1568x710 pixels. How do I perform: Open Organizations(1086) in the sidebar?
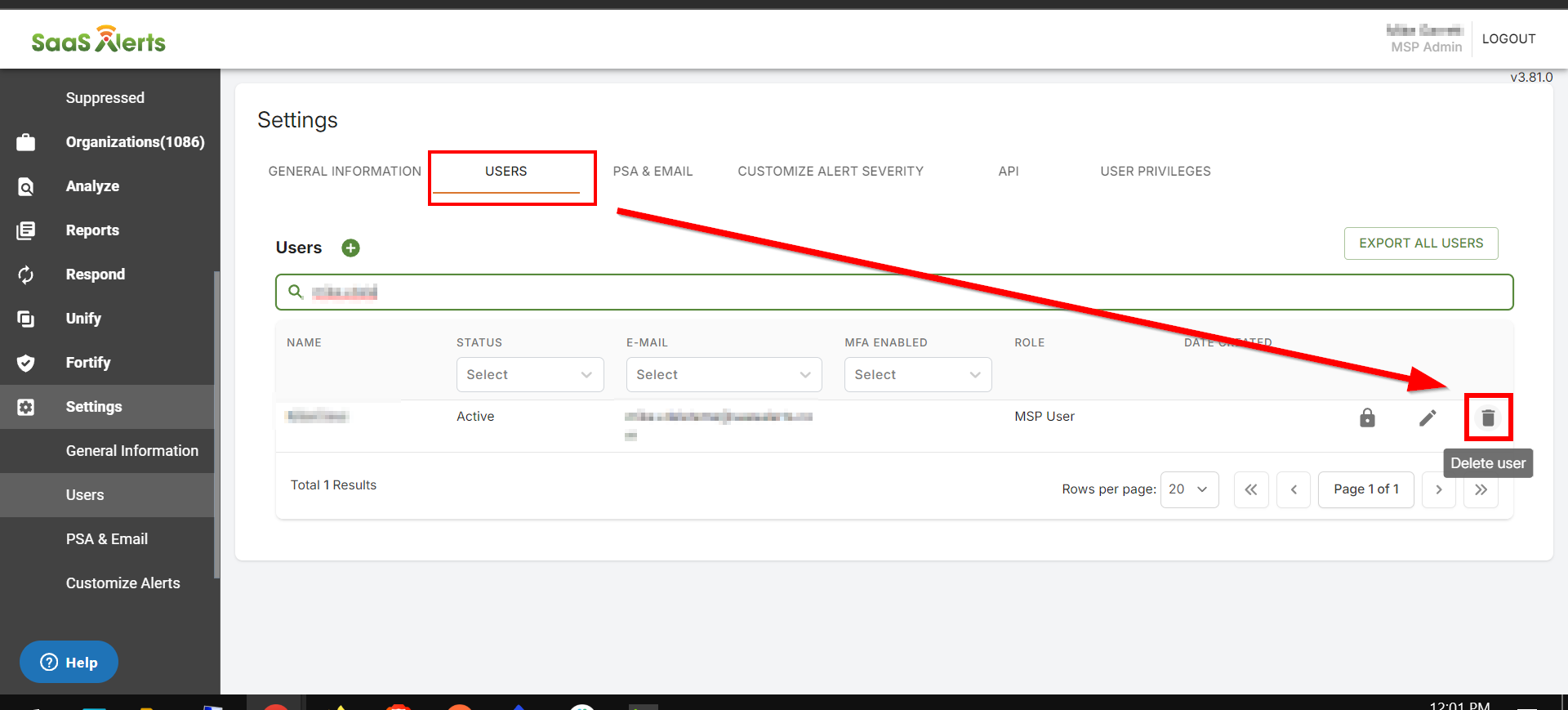(x=136, y=142)
